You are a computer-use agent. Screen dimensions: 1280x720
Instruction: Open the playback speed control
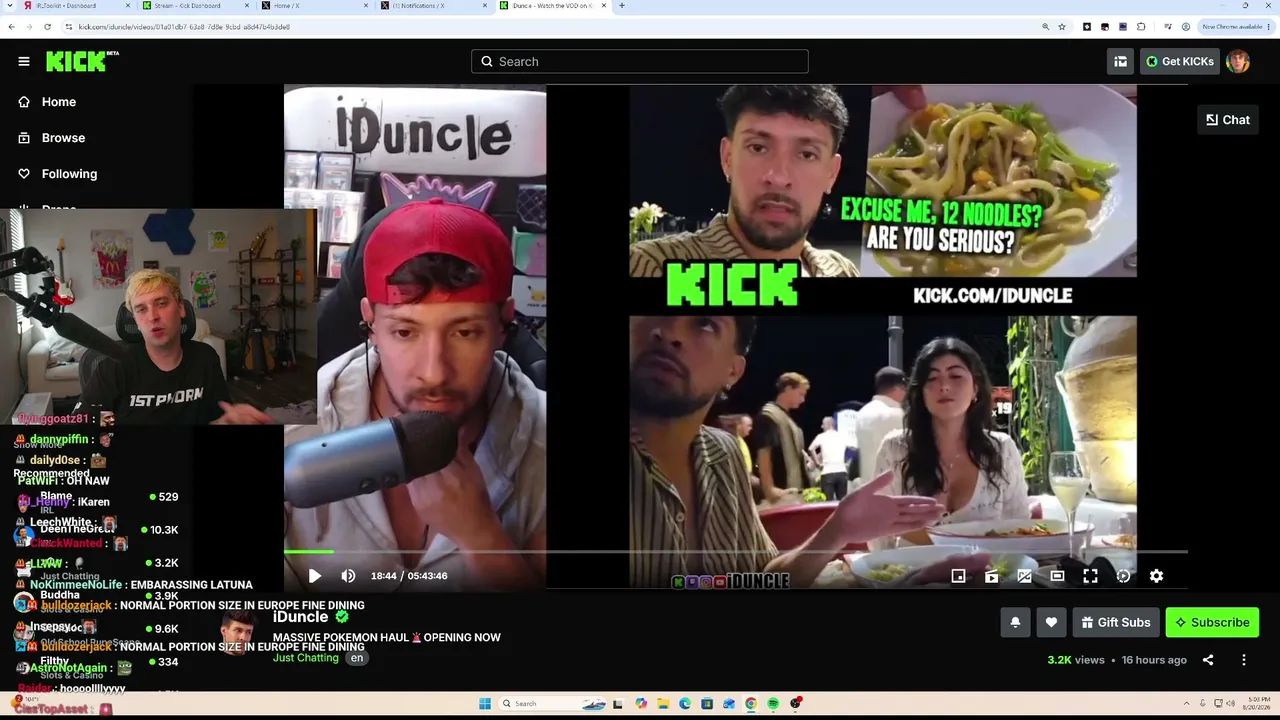[1123, 576]
